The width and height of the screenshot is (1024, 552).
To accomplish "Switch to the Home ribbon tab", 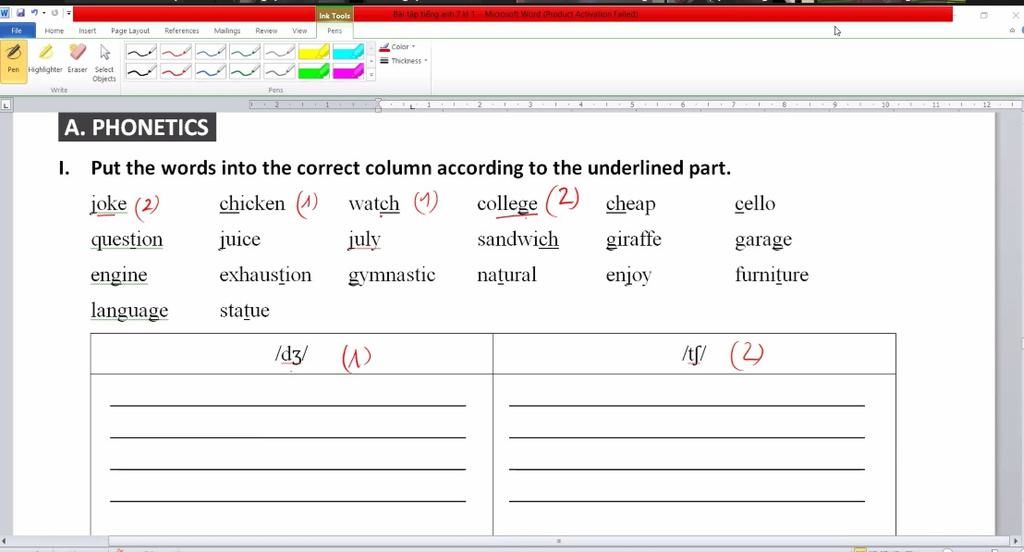I will [x=54, y=31].
